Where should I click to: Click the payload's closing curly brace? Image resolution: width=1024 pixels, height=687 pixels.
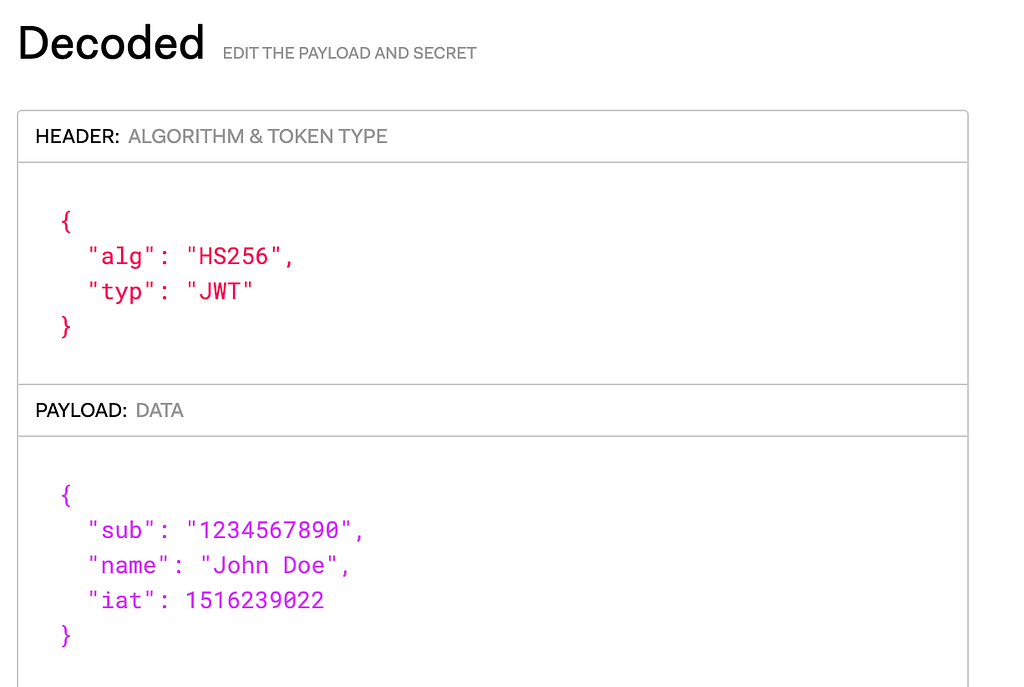[x=66, y=635]
